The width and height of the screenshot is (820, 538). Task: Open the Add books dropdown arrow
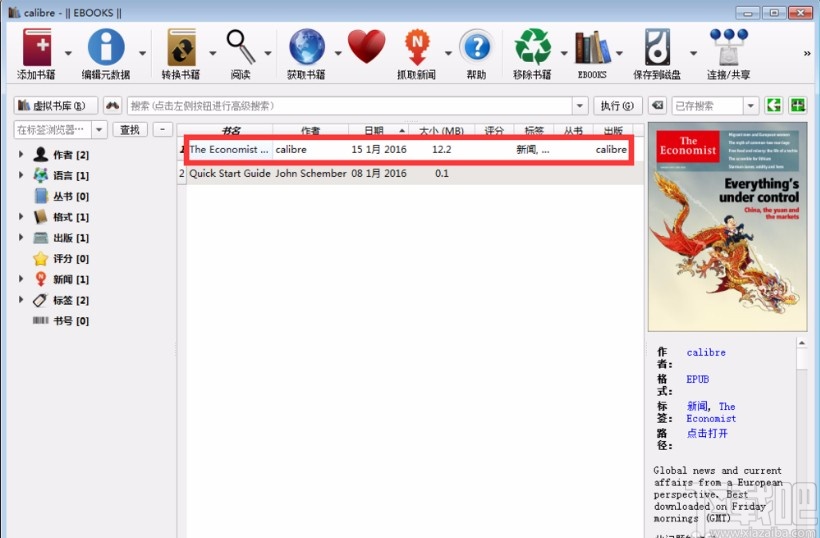(68, 53)
